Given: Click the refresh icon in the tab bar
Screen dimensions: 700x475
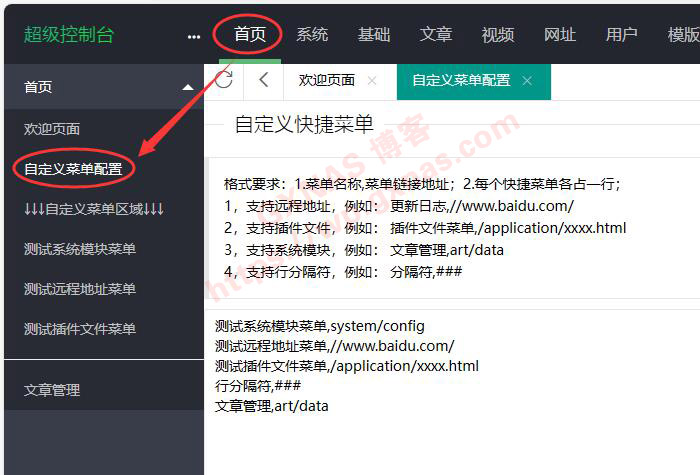Looking at the screenshot, I should (224, 80).
